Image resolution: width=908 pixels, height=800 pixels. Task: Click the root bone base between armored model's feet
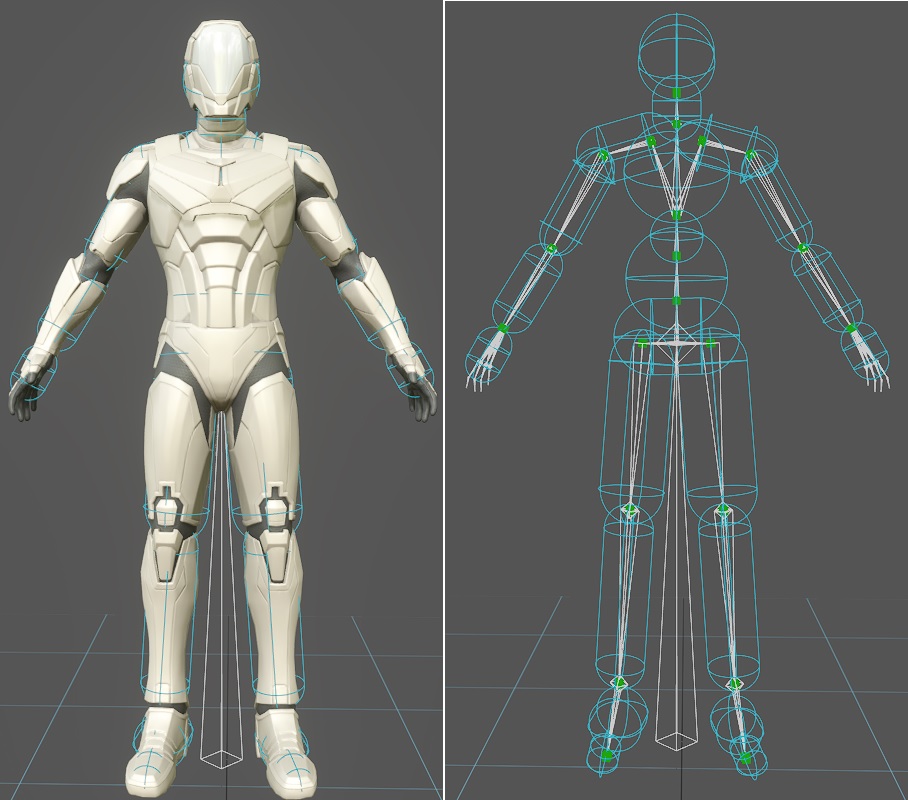point(223,758)
